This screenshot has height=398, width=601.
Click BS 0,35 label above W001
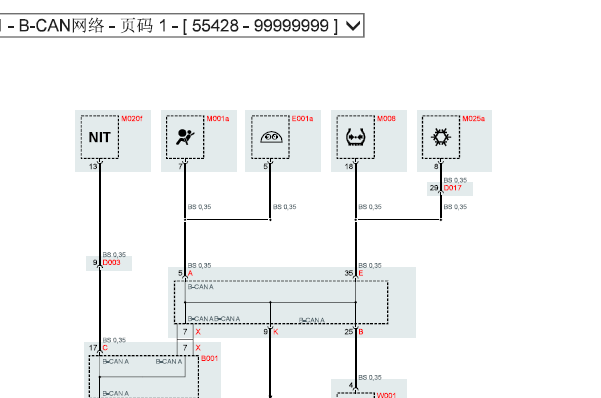pos(370,378)
